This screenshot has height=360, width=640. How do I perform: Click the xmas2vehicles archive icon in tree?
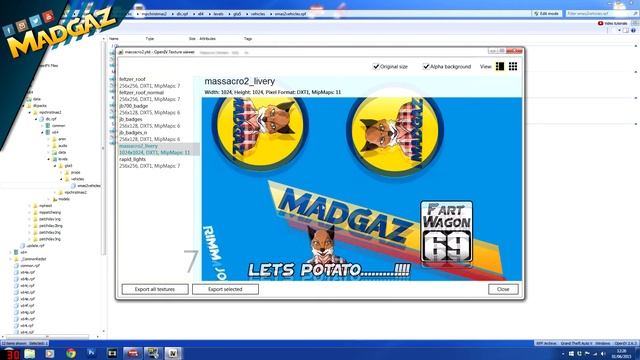point(73,186)
